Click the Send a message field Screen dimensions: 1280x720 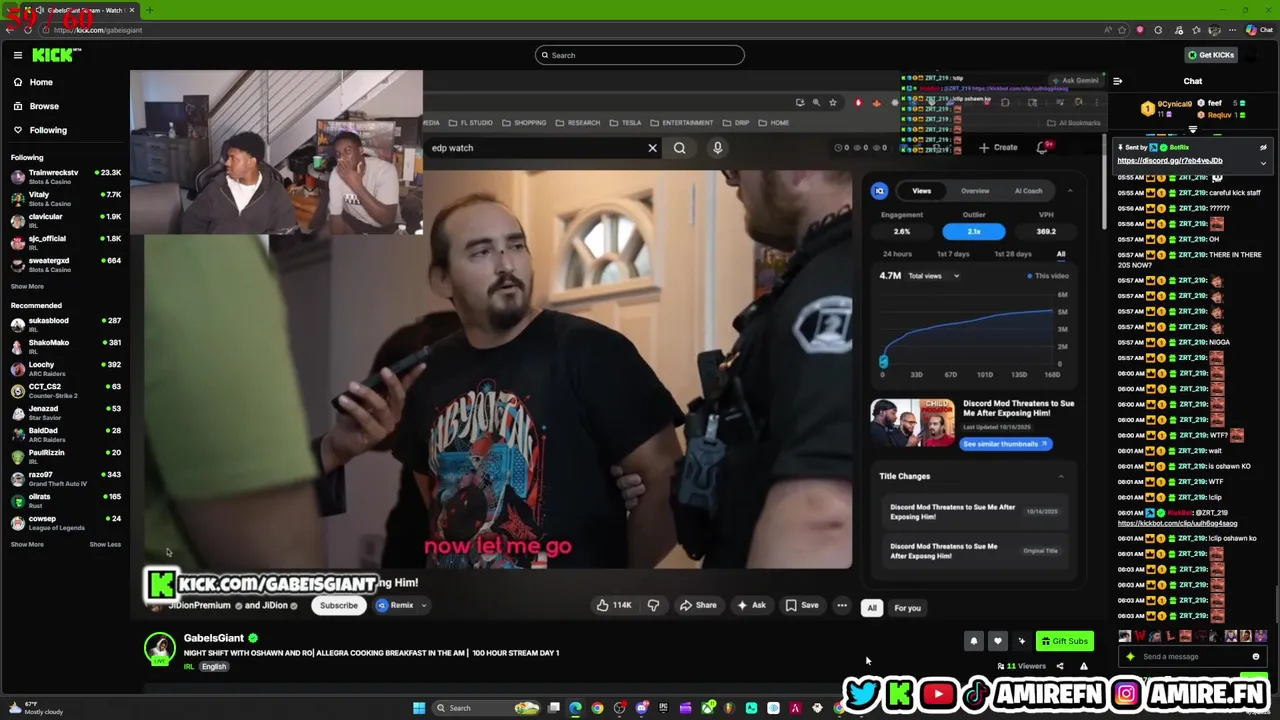click(1190, 657)
